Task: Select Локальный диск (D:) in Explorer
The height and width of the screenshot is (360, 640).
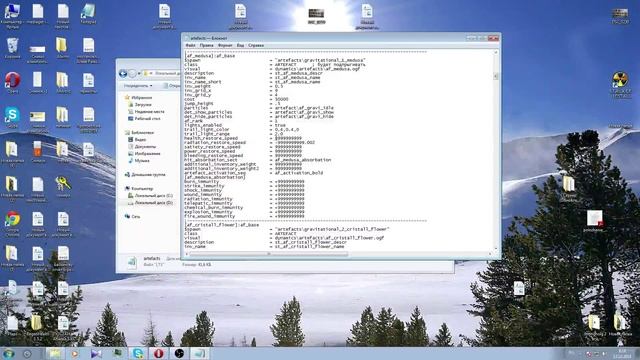Action: [150, 202]
